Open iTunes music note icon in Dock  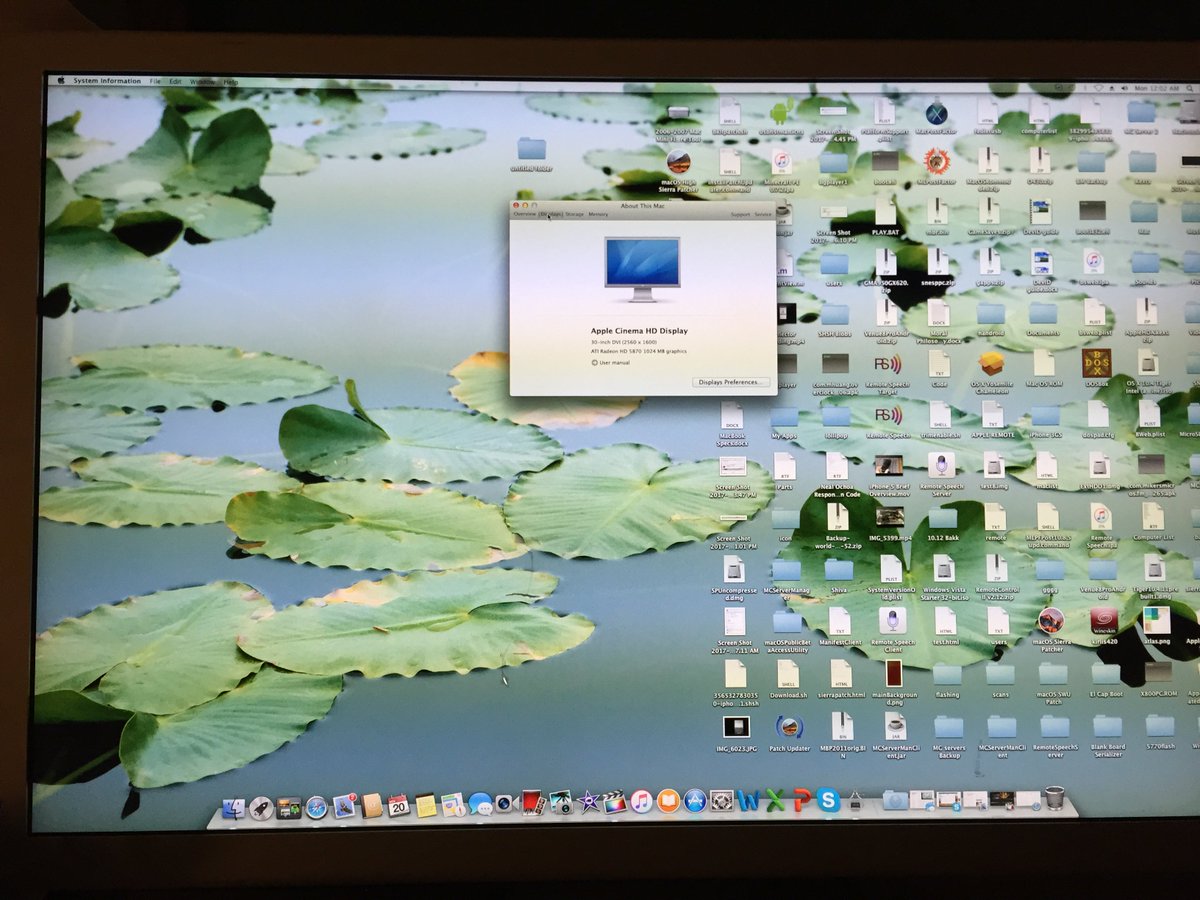coord(642,801)
